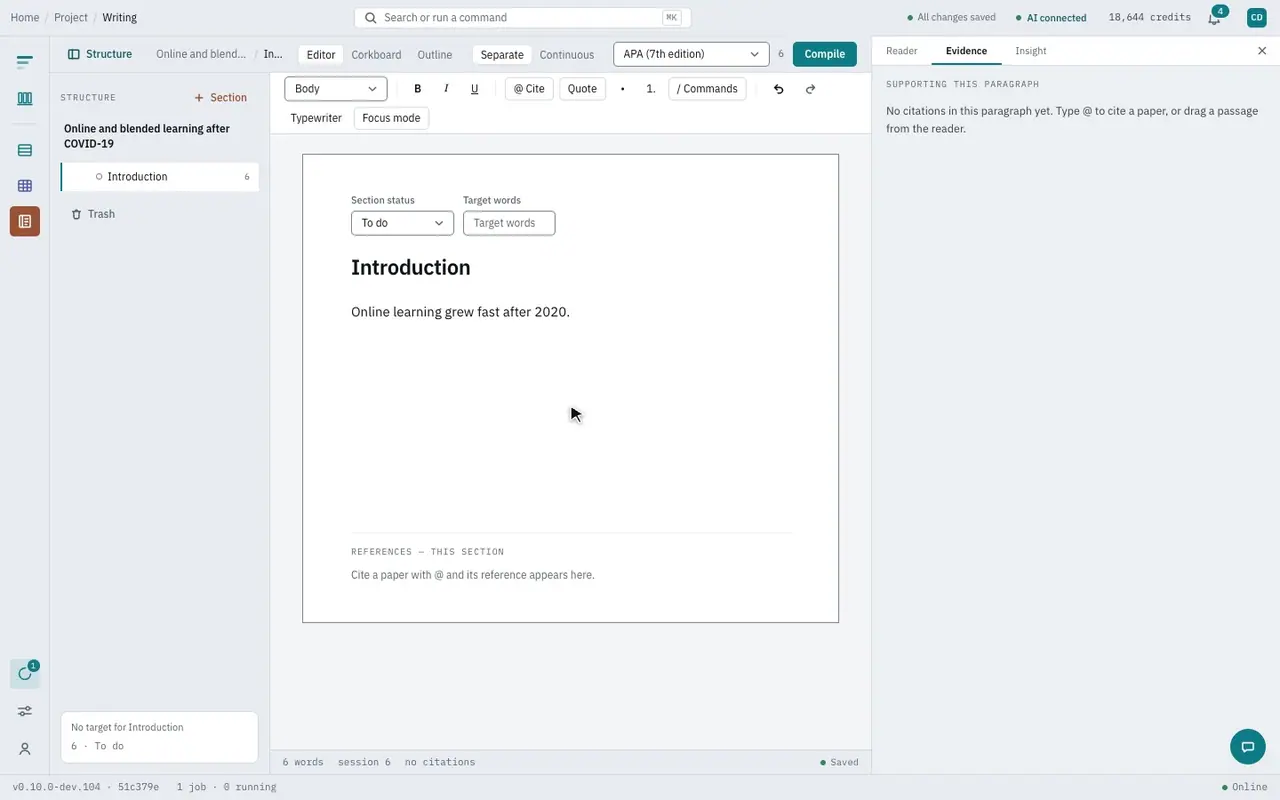Redo the last edit

tap(810, 89)
